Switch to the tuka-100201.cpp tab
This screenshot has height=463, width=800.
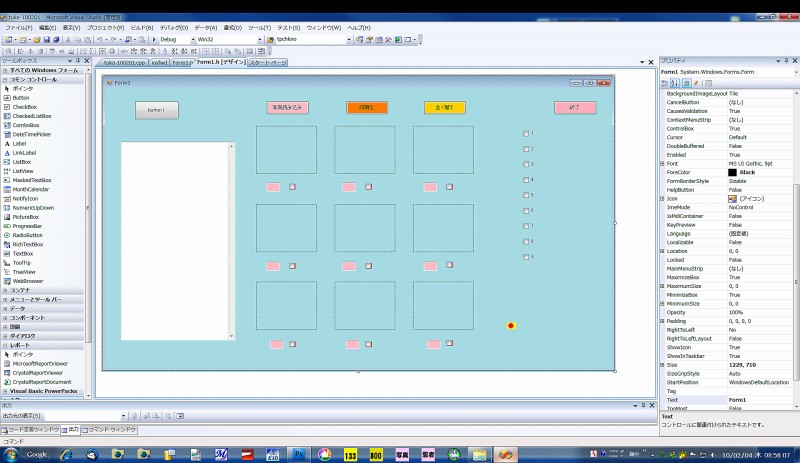(125, 62)
